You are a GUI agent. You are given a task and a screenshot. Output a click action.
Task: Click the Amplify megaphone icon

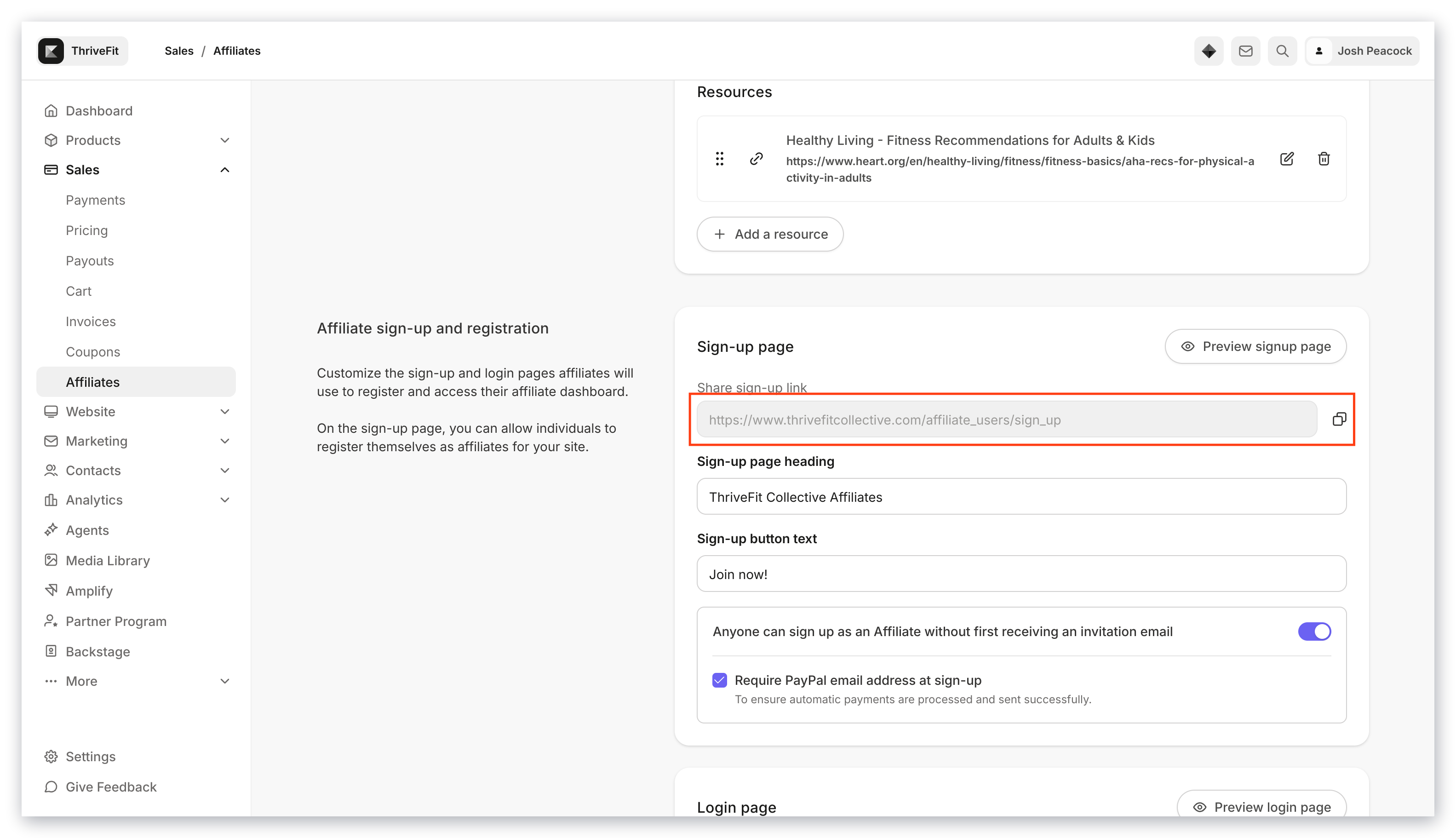51,591
